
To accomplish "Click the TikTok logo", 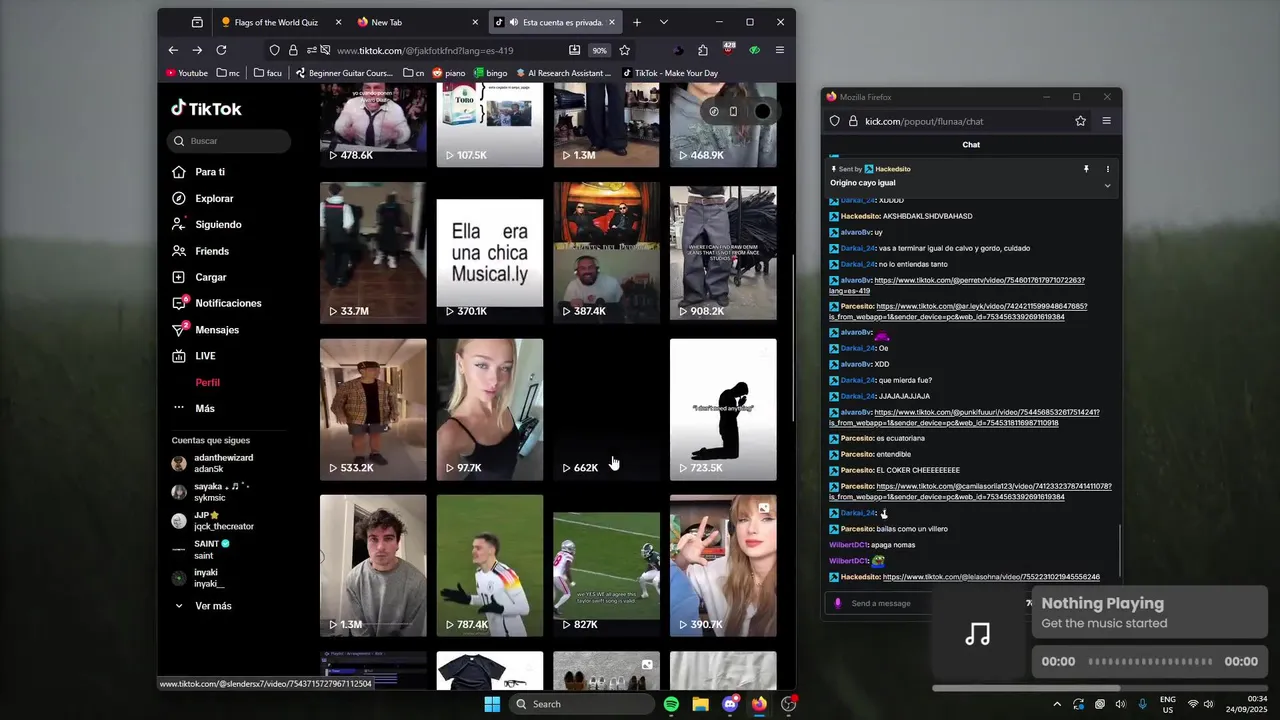I will (x=206, y=108).
